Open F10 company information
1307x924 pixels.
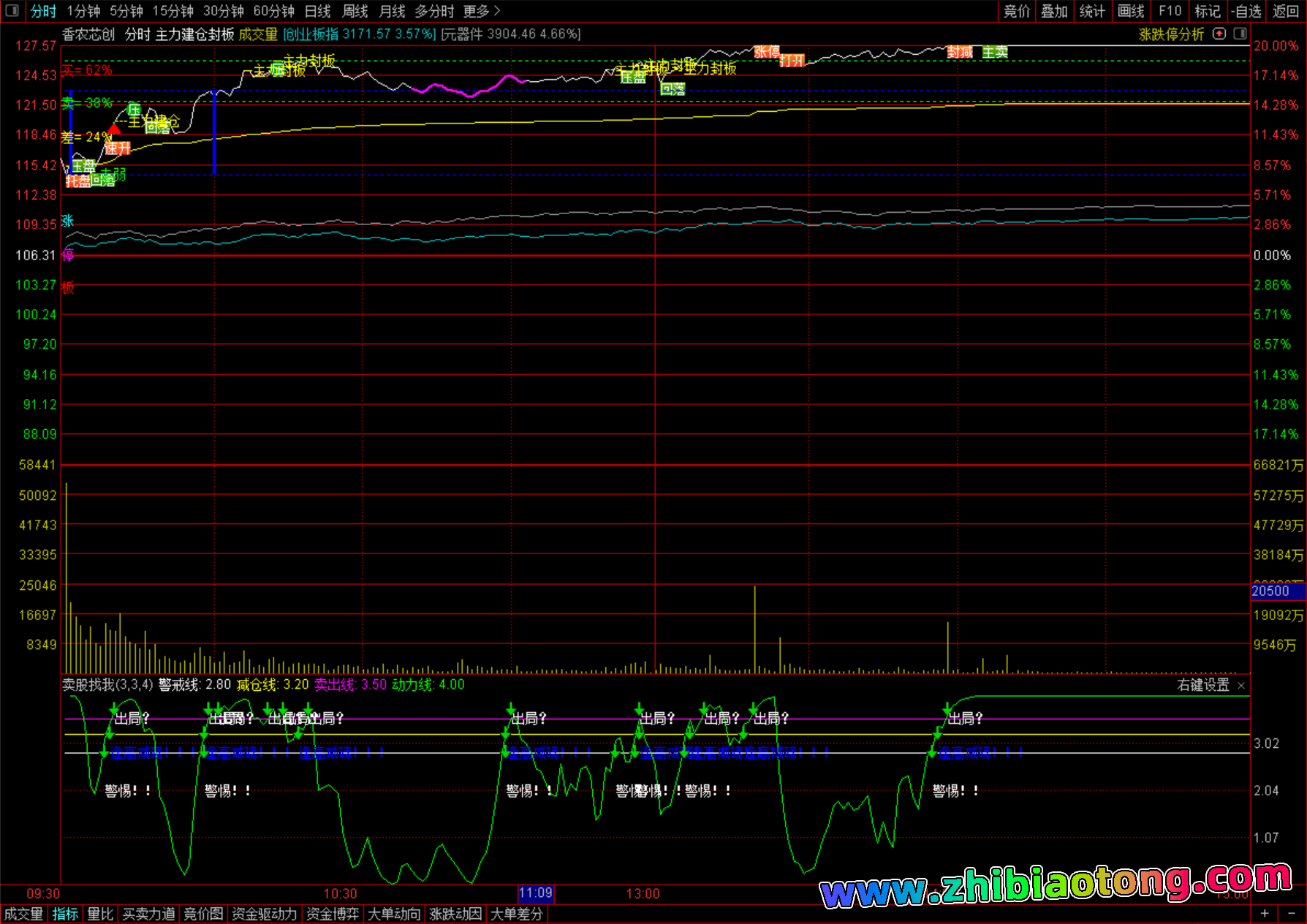[x=1170, y=11]
